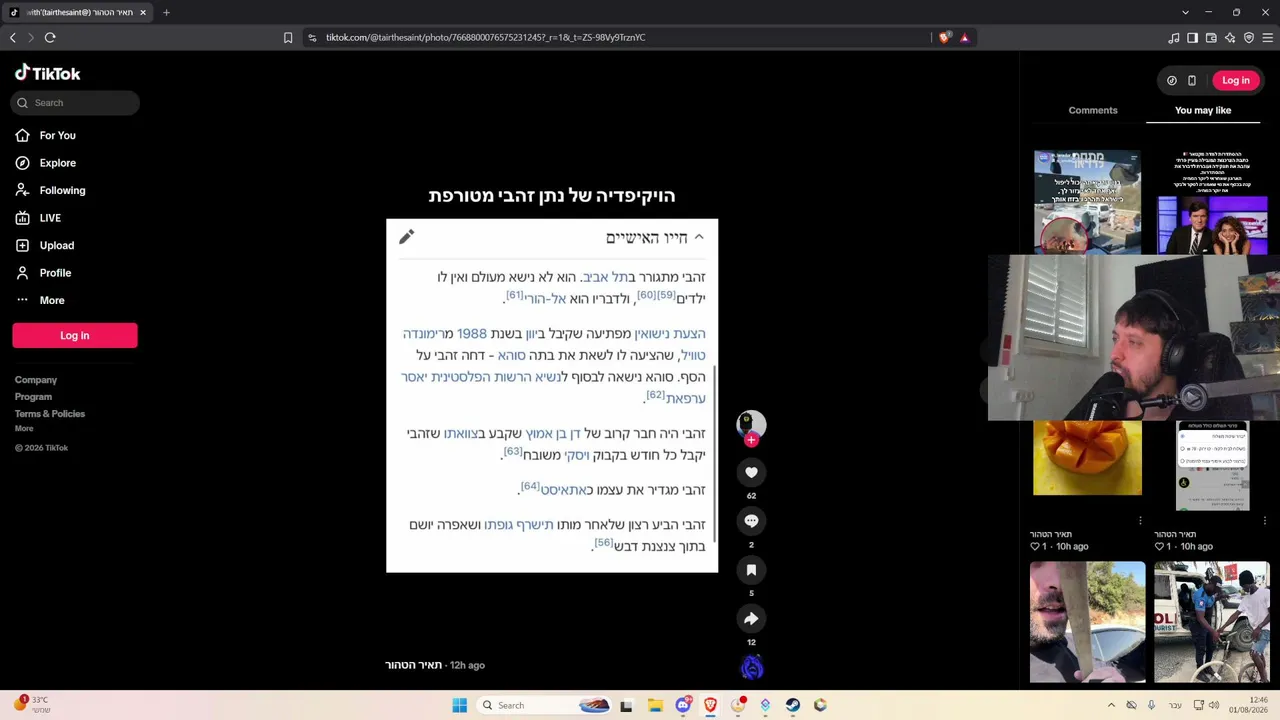Switch the keyboard language indicator
Viewport: 1280px width, 720px height.
click(x=1175, y=706)
